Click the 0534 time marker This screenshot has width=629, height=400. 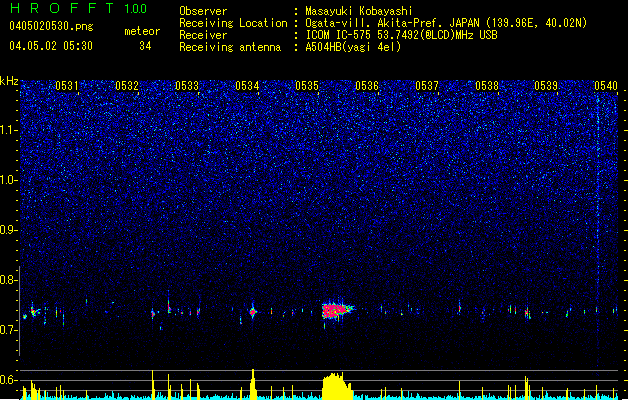tap(247, 86)
